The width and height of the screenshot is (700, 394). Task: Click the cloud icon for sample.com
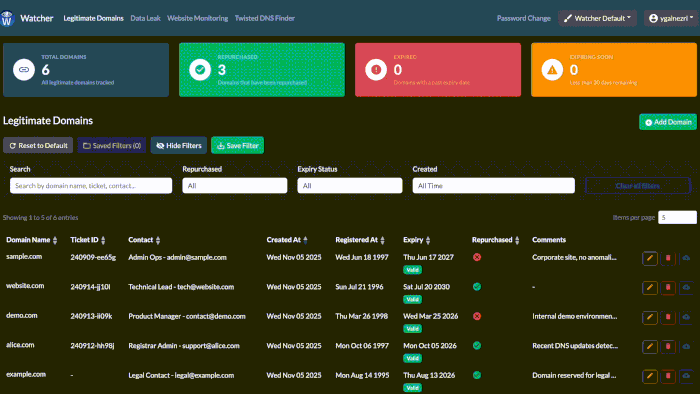686,258
